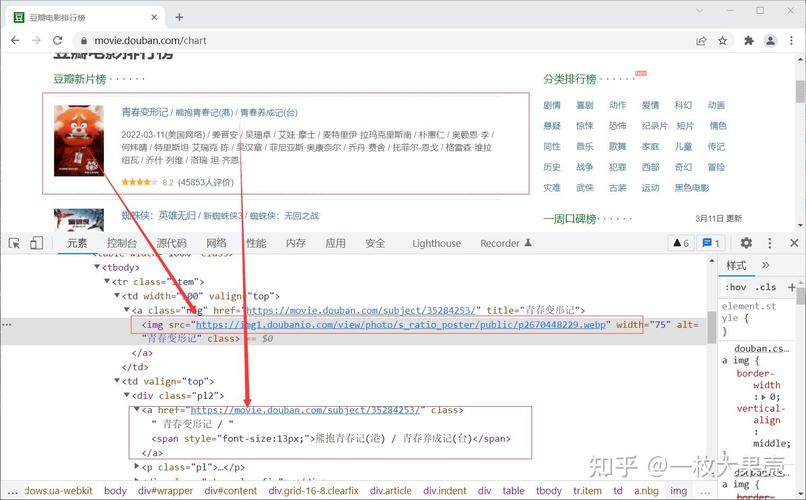
Task: Toggle :hov element state
Action: (735, 287)
